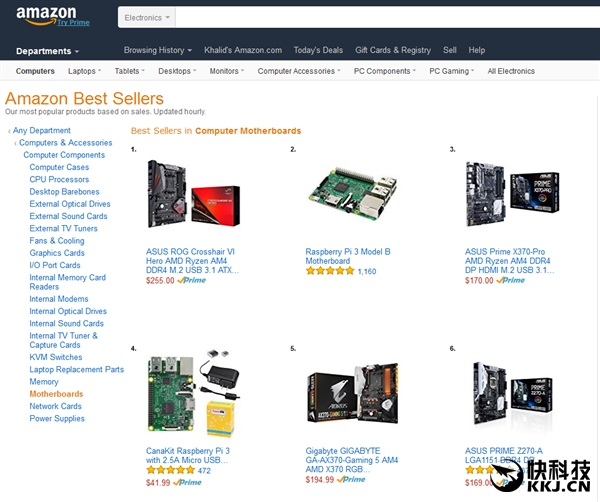
Task: Expand the Electronics search category dropdown
Action: [147, 18]
